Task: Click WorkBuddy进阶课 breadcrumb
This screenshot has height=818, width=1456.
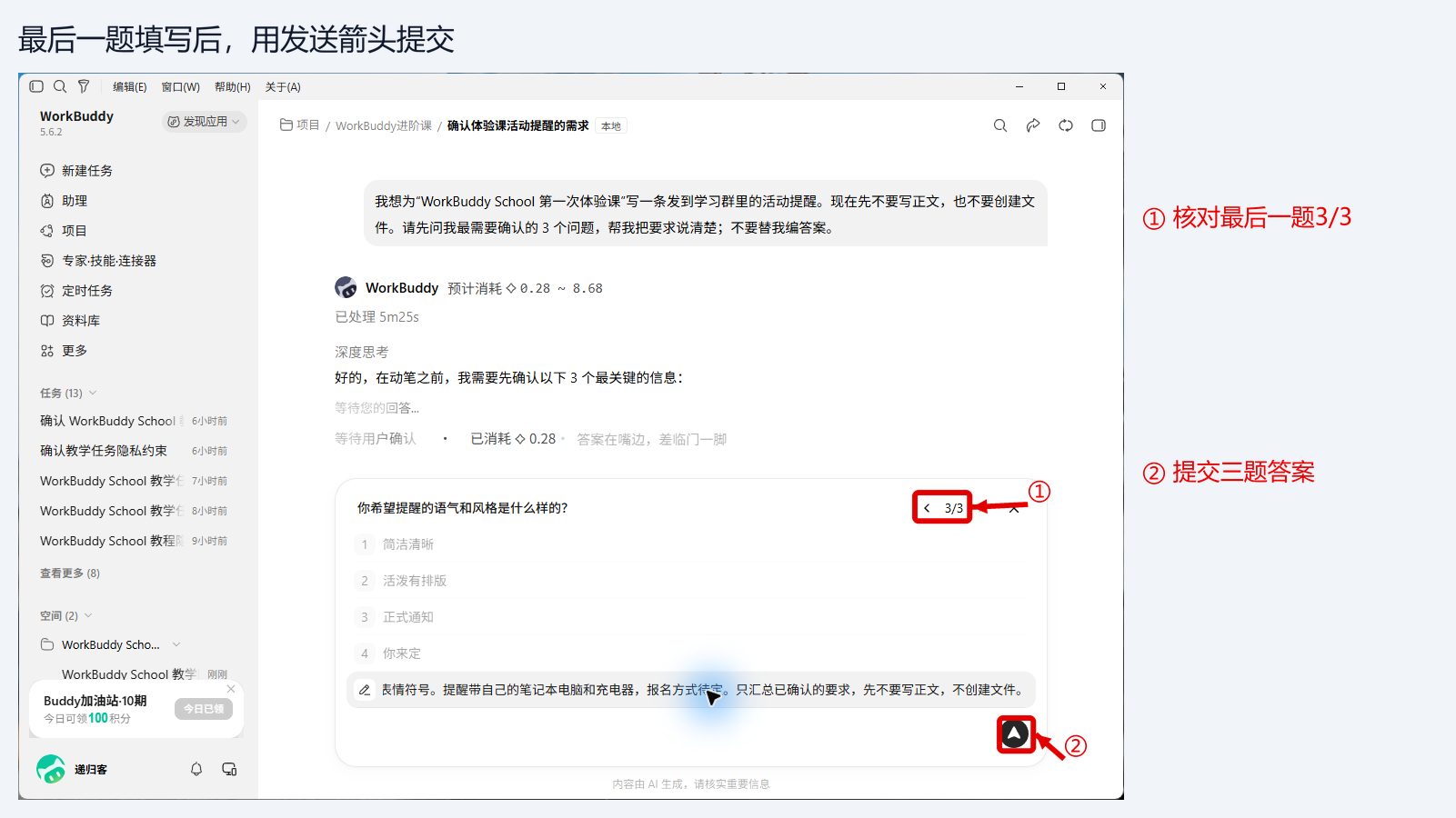Action: pyautogui.click(x=384, y=126)
